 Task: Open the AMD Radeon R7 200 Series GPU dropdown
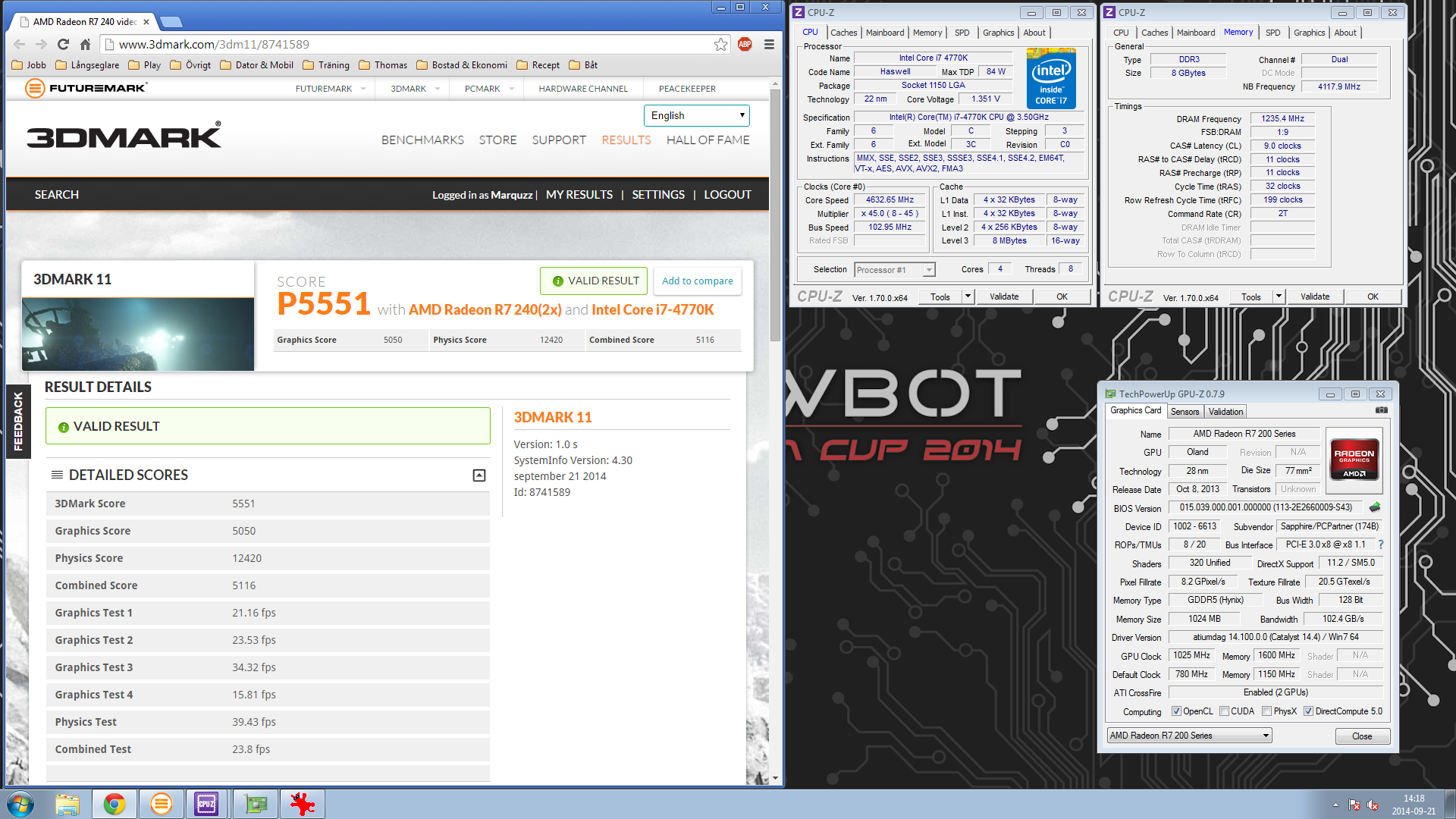click(1189, 736)
